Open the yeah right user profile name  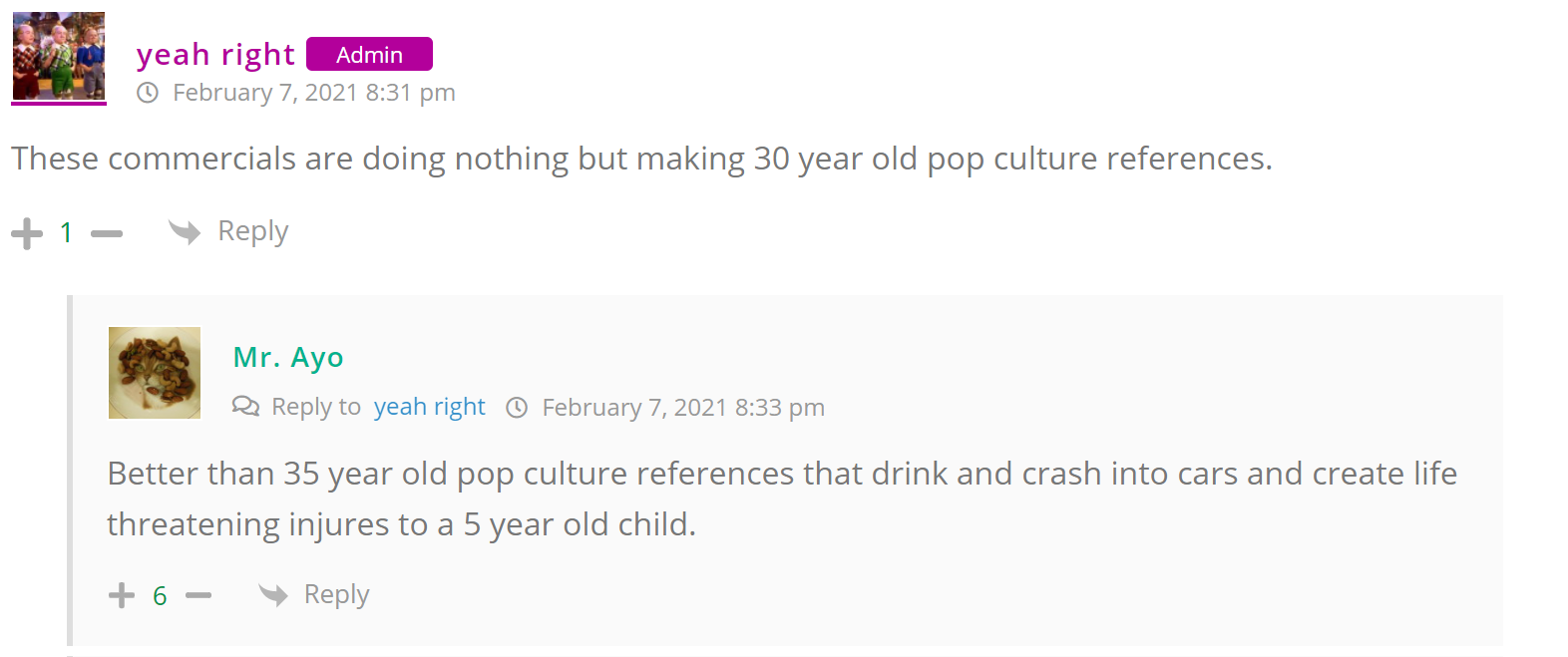tap(215, 54)
